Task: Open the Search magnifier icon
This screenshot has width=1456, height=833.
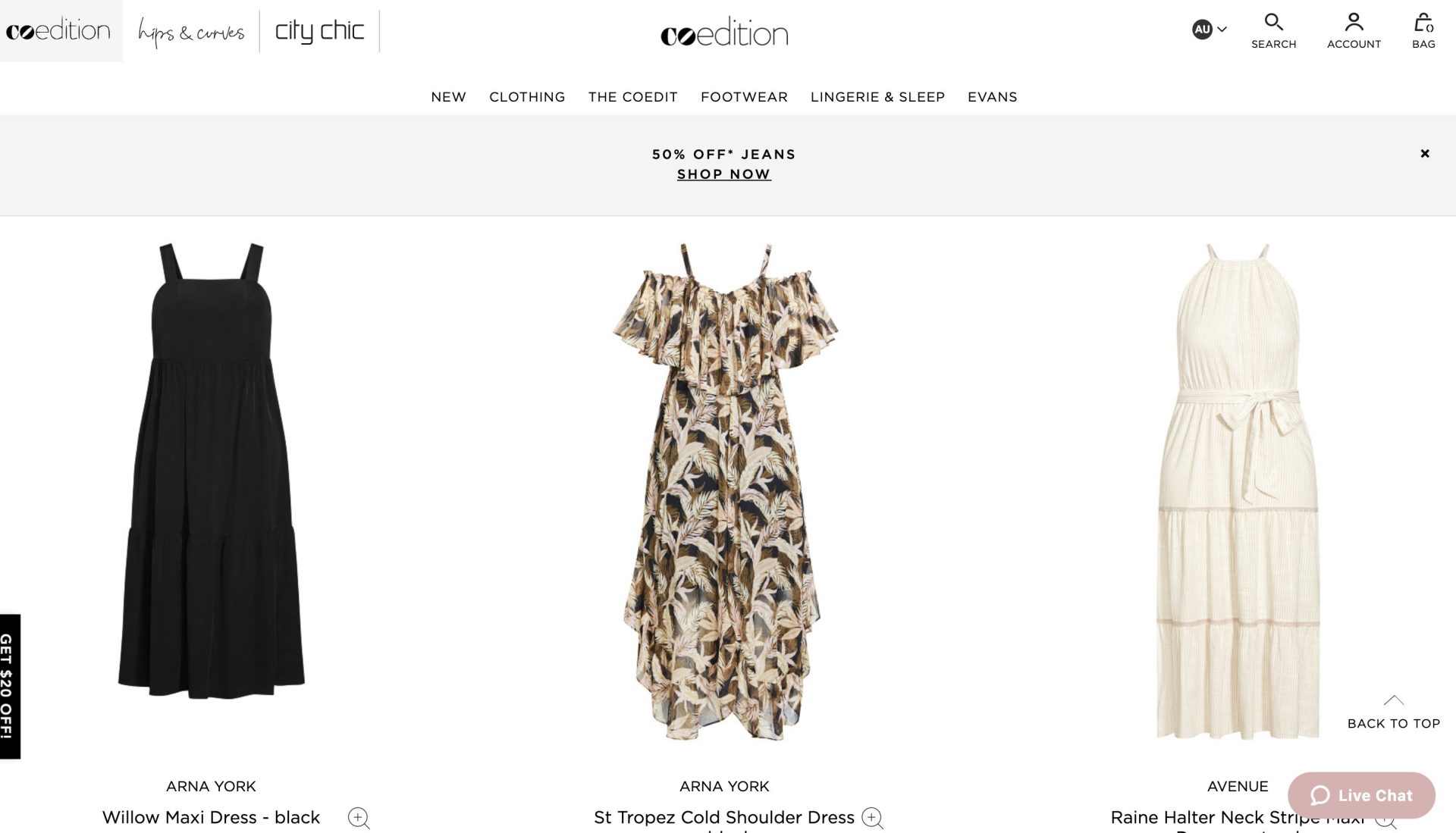Action: pos(1273,22)
